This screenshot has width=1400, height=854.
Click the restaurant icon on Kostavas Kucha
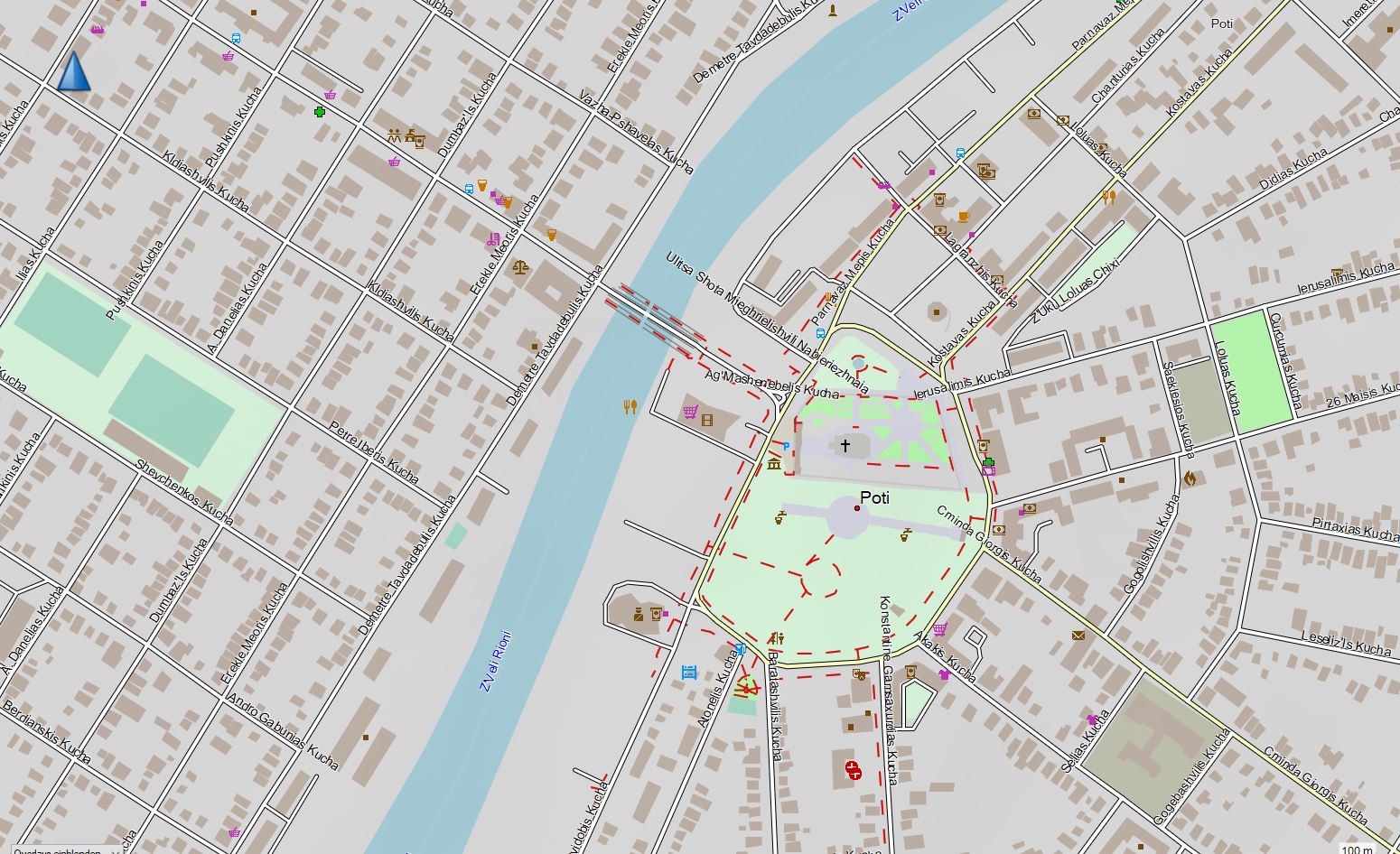1110,197
